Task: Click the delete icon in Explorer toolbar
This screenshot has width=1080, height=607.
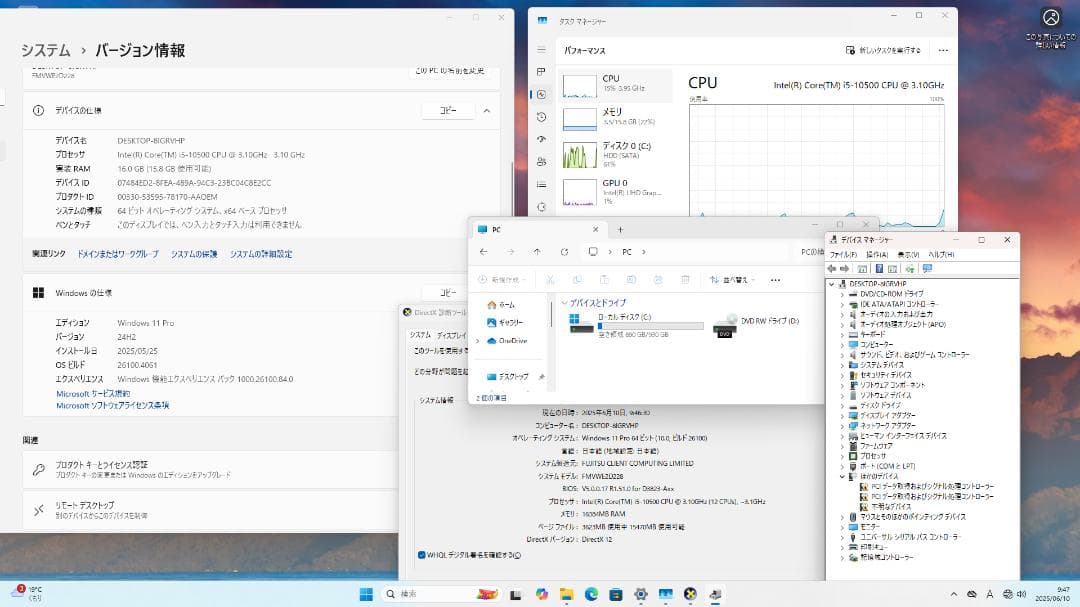Action: pos(685,280)
